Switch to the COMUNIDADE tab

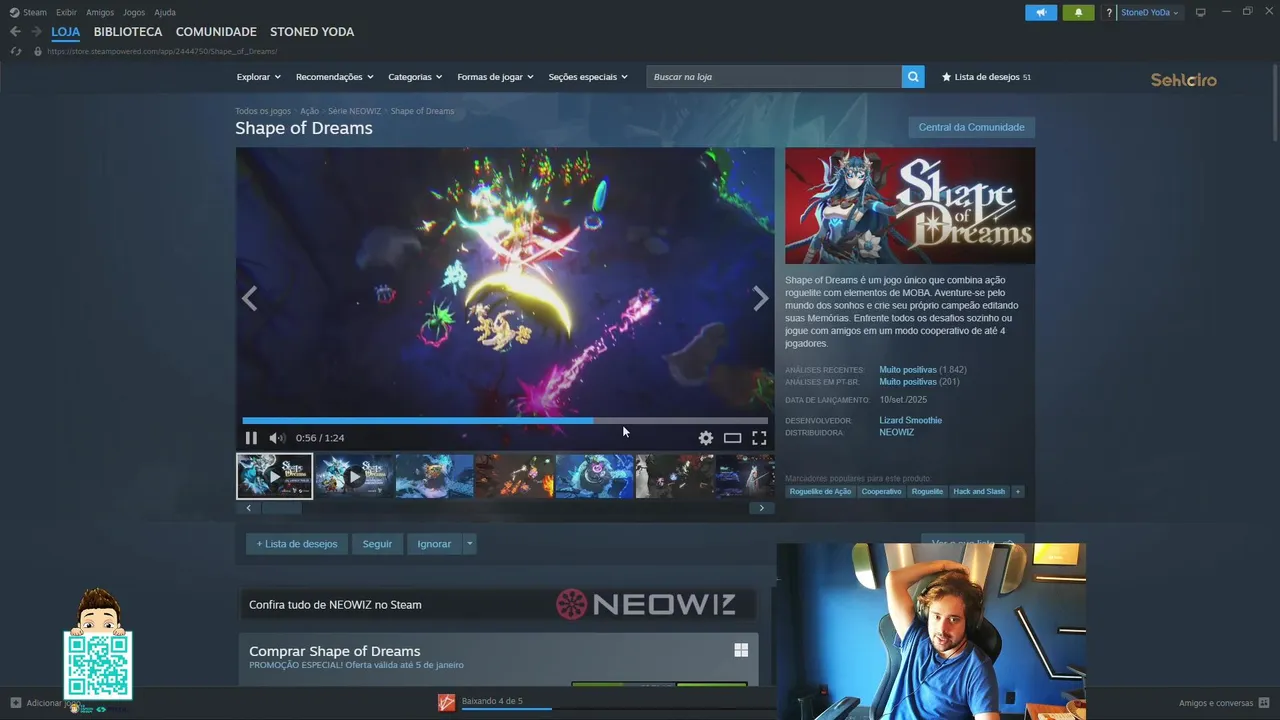point(216,32)
